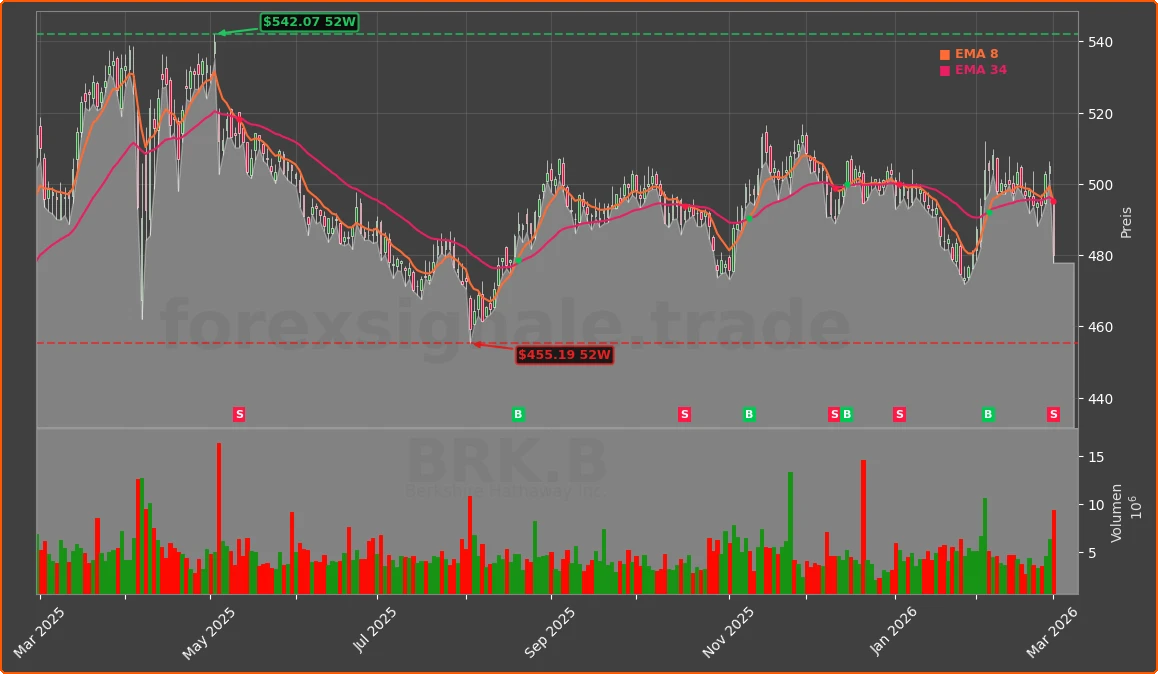Click the first red S signal marker
The width and height of the screenshot is (1158, 674).
pyautogui.click(x=239, y=414)
